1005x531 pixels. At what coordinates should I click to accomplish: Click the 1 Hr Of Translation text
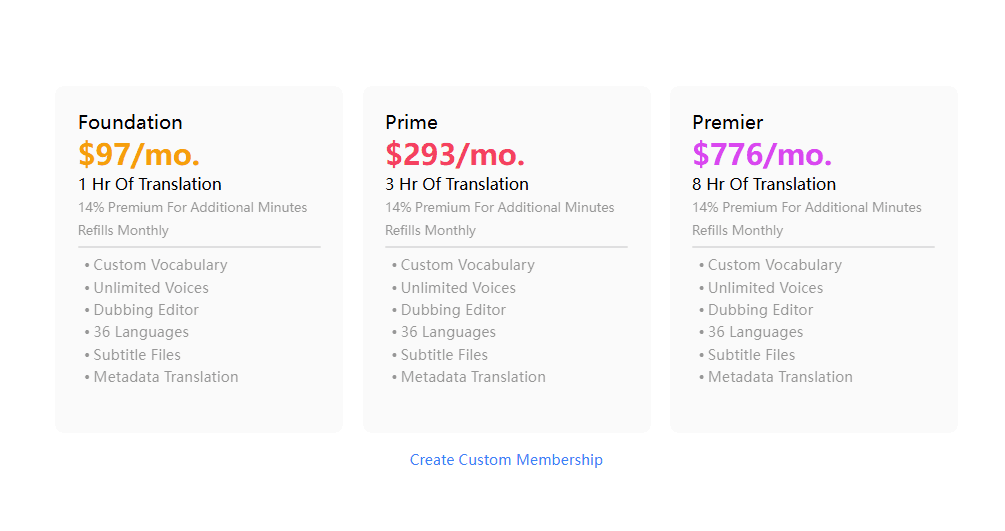pyautogui.click(x=150, y=184)
